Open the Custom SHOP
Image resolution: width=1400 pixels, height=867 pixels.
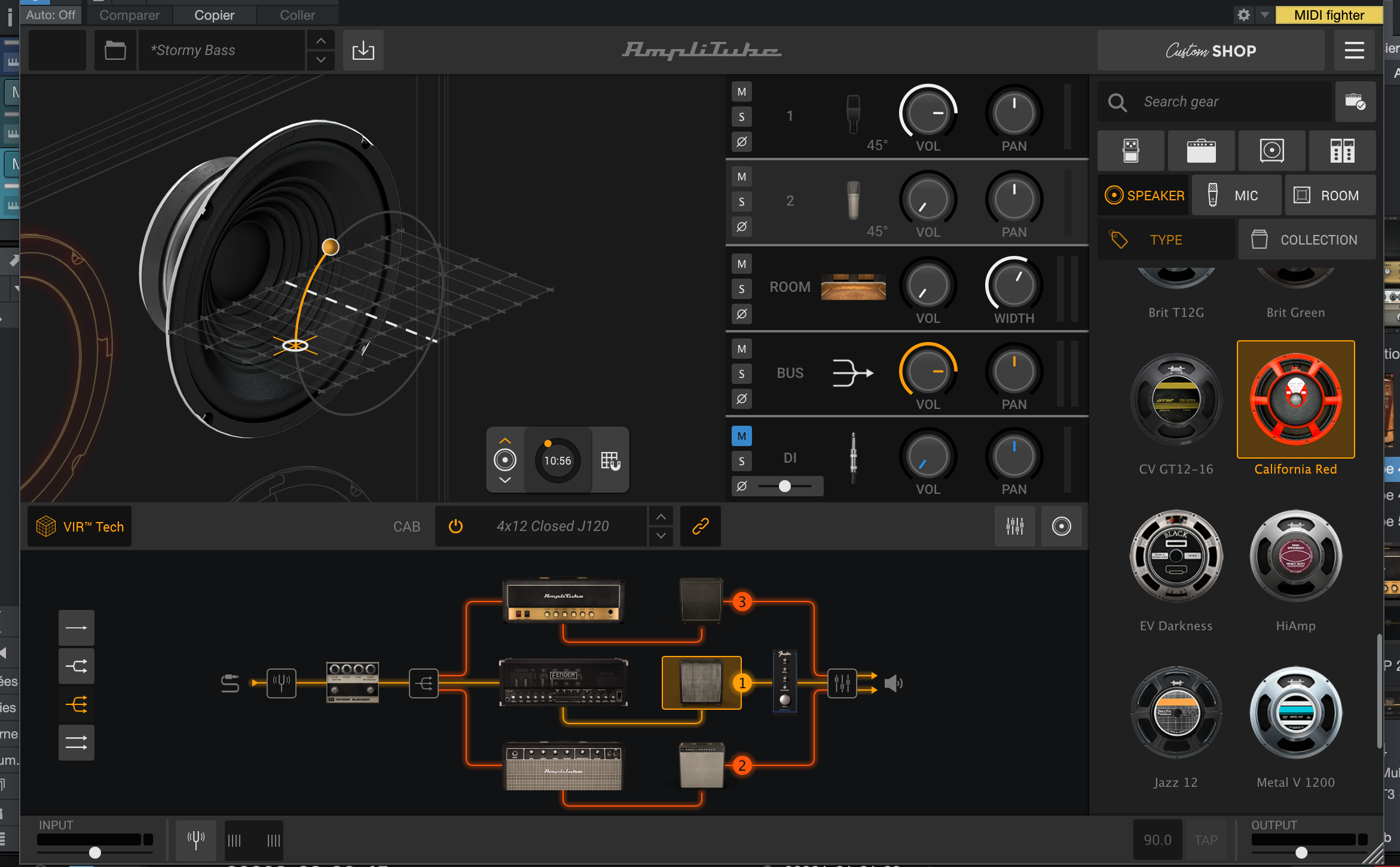[x=1211, y=51]
